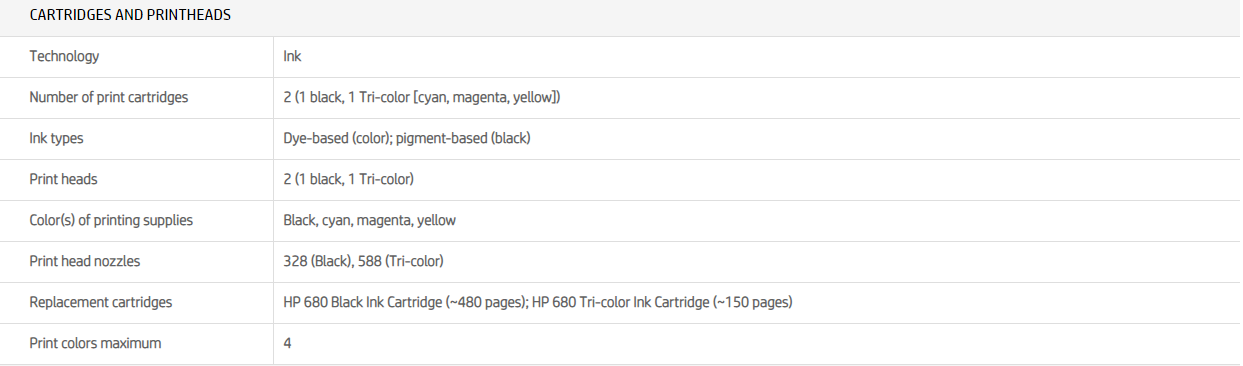1243x366 pixels.
Task: Click Black, cyan, magenta, yellow value
Action: 370,220
